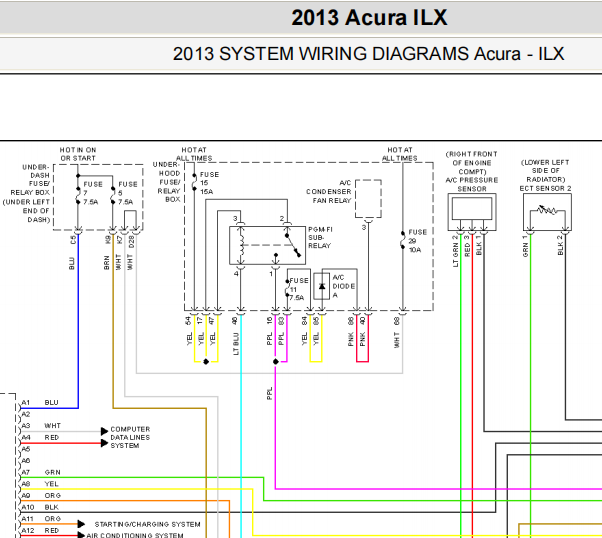Screen dimensions: 602x538
Task: Click the 'BRN' wire label at H9
Action: [107, 263]
